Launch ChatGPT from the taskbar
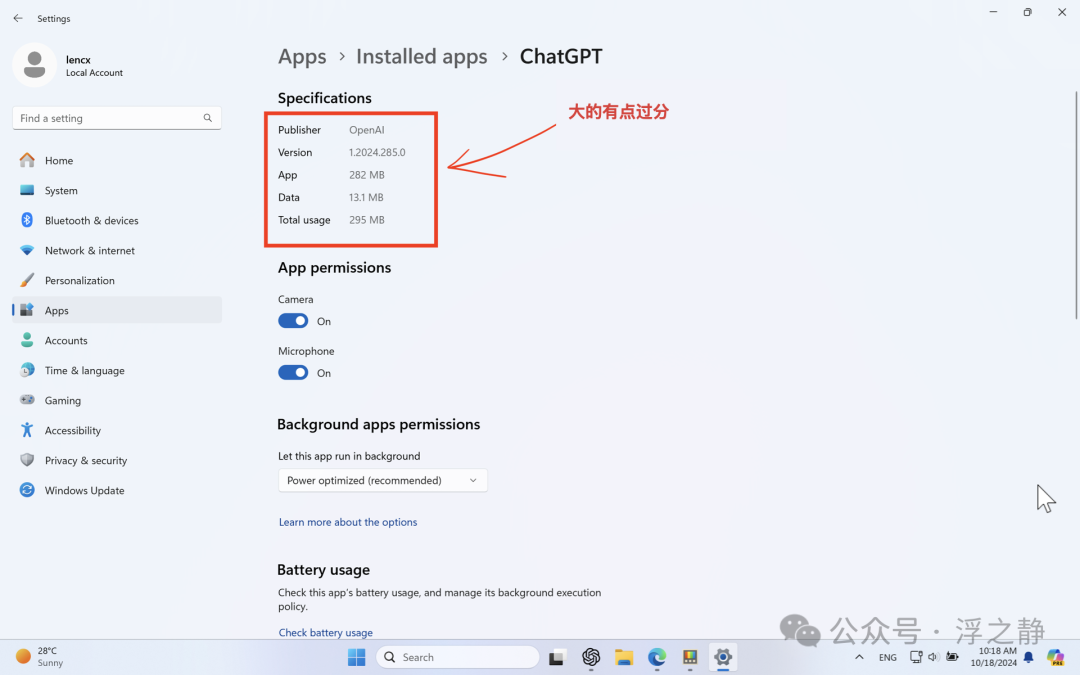Screen dimensions: 1080x675 [x=591, y=657]
